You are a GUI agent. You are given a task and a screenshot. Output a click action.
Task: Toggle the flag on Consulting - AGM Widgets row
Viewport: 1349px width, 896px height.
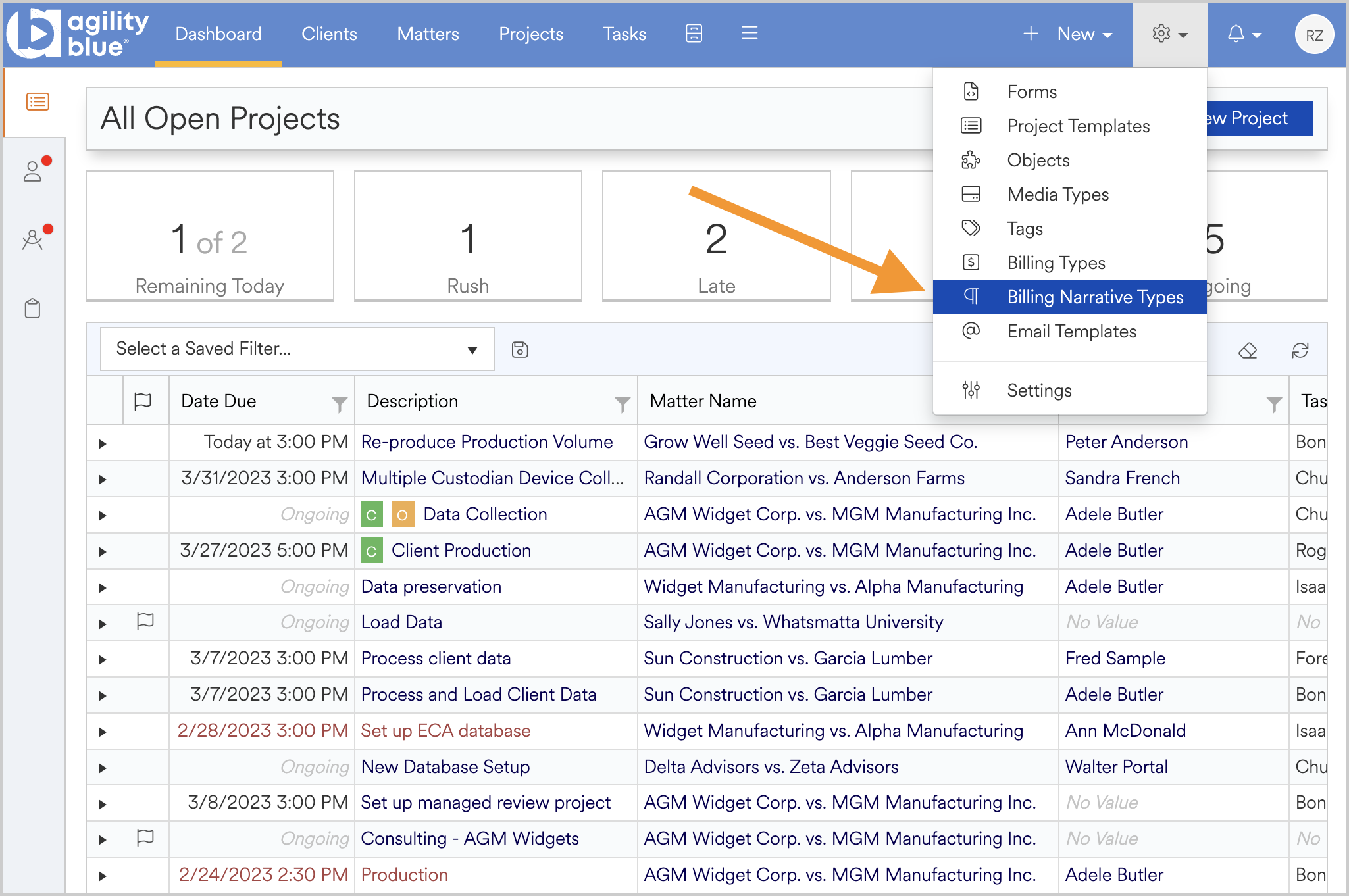[x=145, y=837]
